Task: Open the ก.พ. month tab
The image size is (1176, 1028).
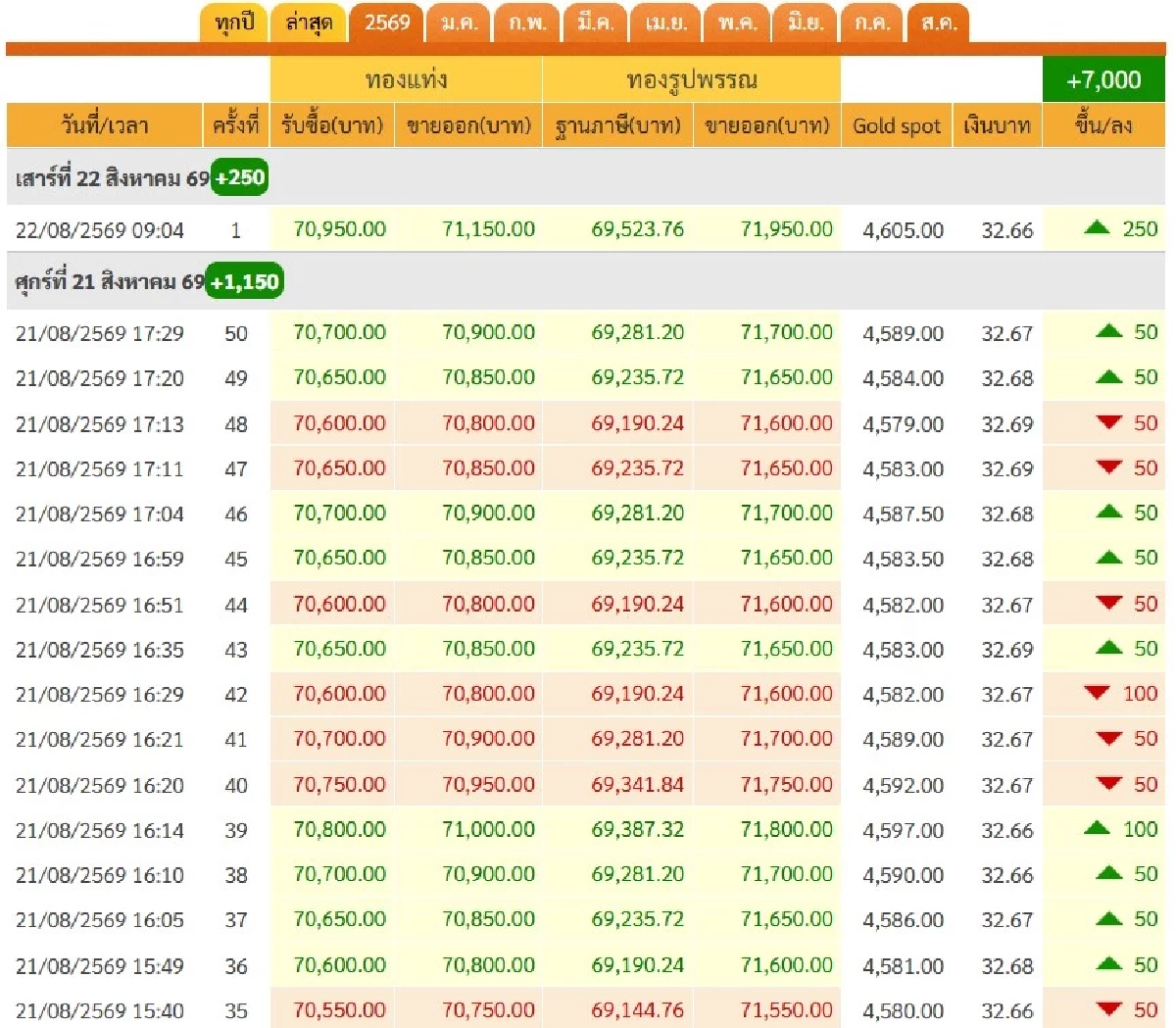Action: 526,23
